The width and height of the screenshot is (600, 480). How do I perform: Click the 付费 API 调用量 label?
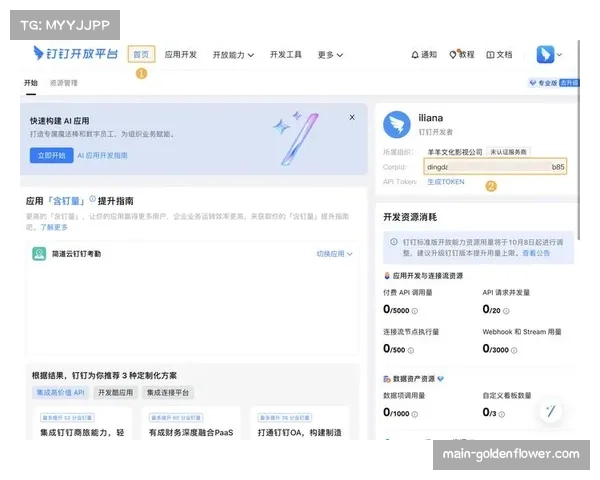[x=408, y=293]
